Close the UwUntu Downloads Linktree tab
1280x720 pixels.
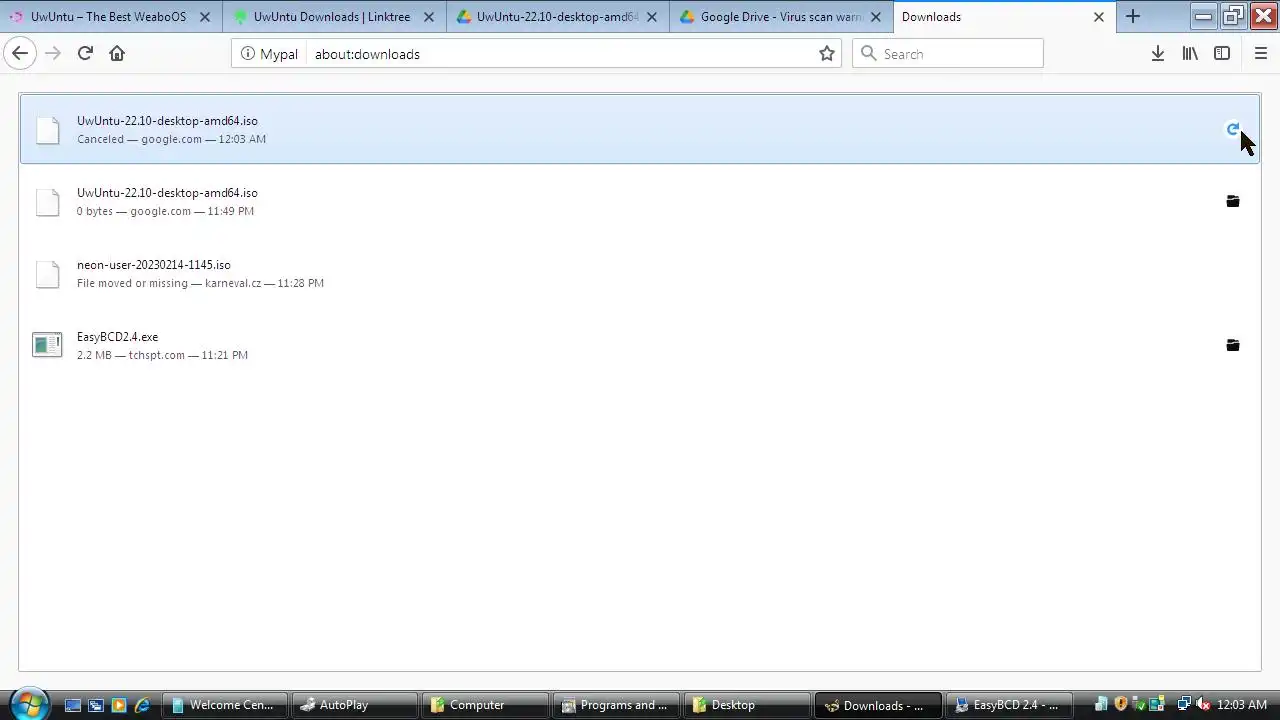pos(428,17)
